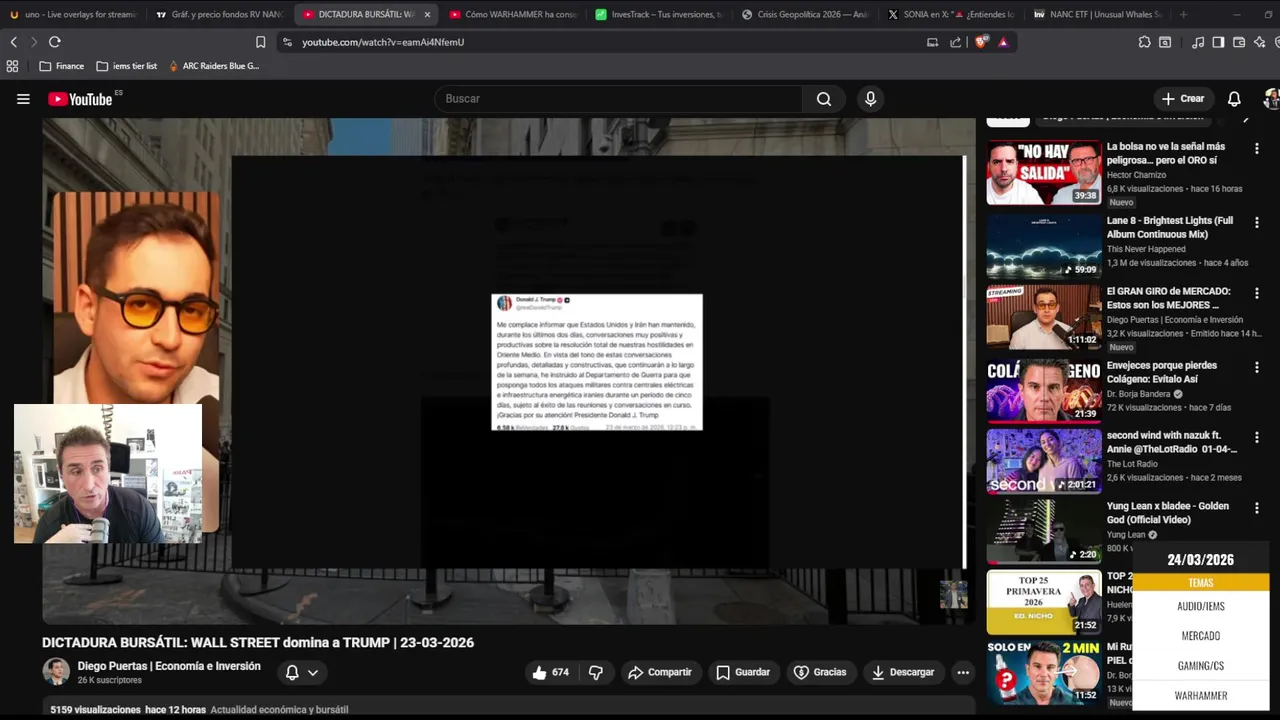Switch to NANC ETF Unusual Whales tab
Viewport: 1280px width, 720px height.
[x=1098, y=14]
